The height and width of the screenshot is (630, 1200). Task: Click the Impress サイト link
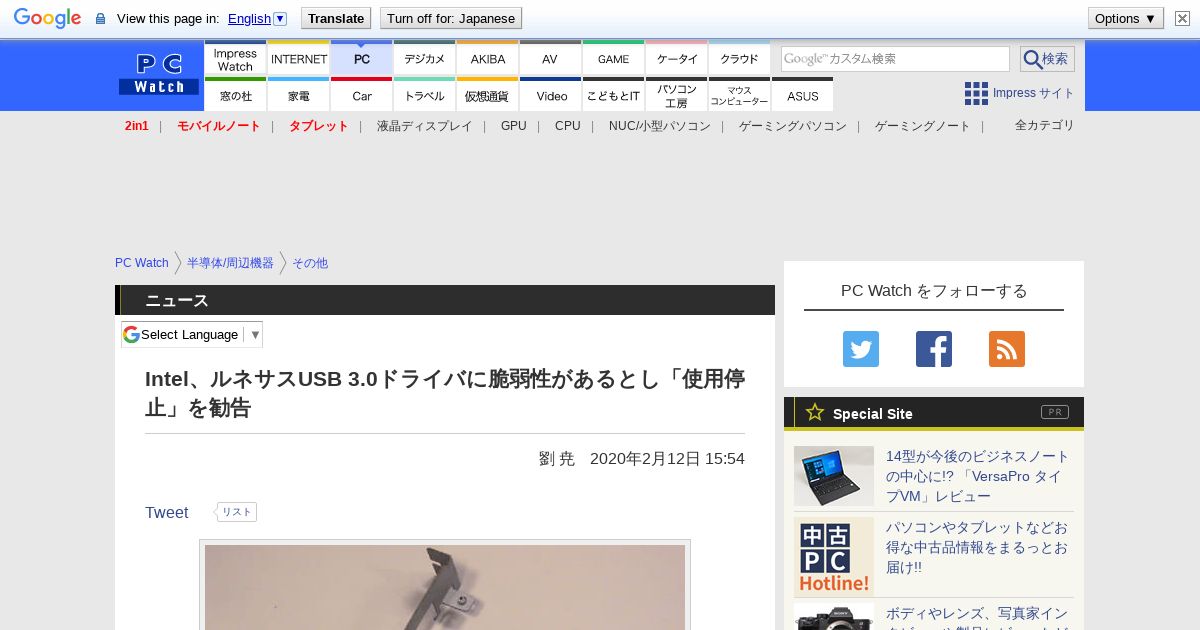point(1033,93)
